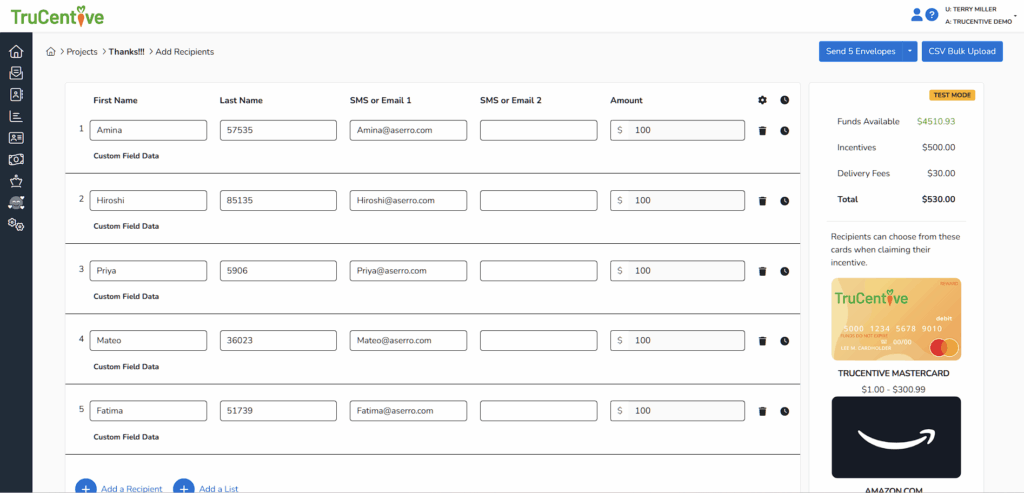Expand the Send 5 Envelopes dropdown arrow

(x=909, y=51)
